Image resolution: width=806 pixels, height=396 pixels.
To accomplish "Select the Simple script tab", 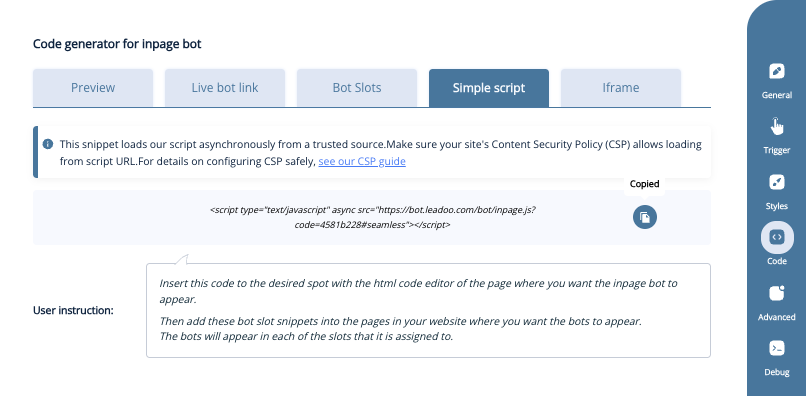I will (489, 88).
